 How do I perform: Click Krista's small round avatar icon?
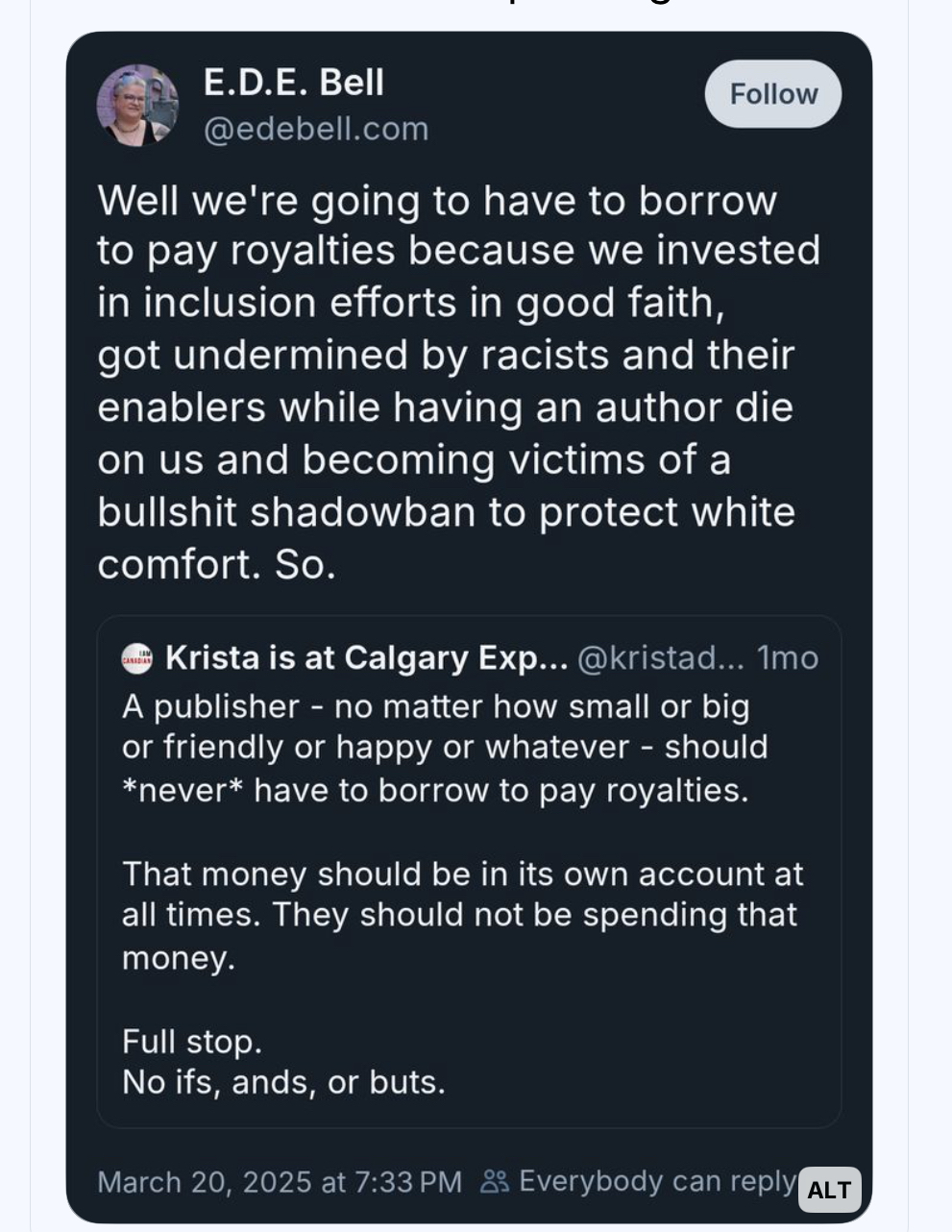point(136,658)
